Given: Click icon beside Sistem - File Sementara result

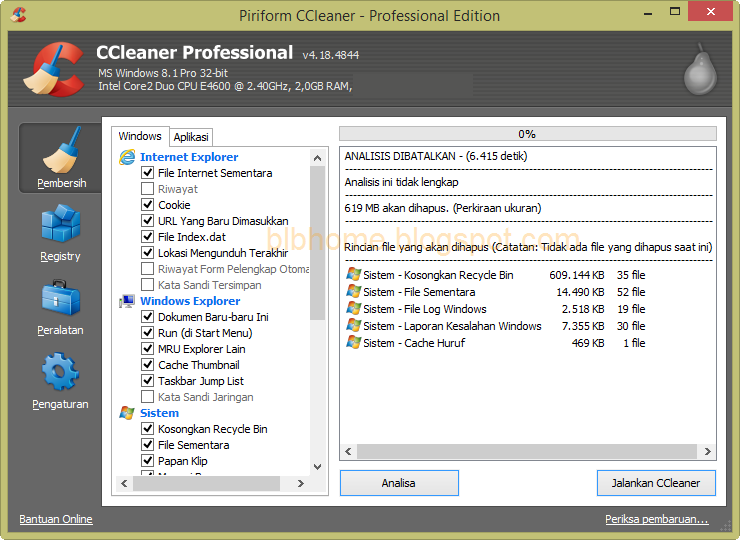Looking at the screenshot, I should click(353, 291).
